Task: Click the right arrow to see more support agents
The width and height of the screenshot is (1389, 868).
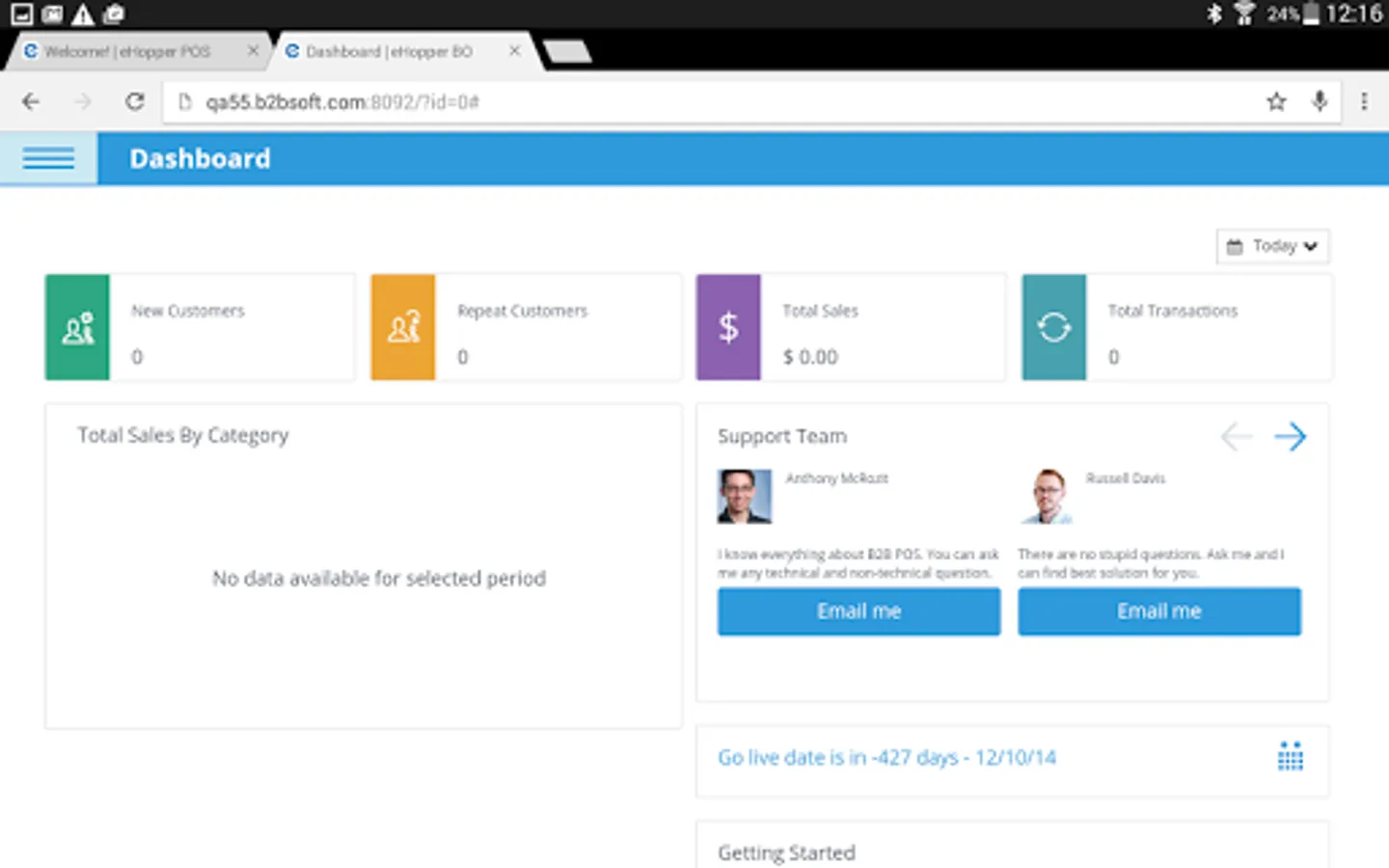Action: tap(1291, 437)
